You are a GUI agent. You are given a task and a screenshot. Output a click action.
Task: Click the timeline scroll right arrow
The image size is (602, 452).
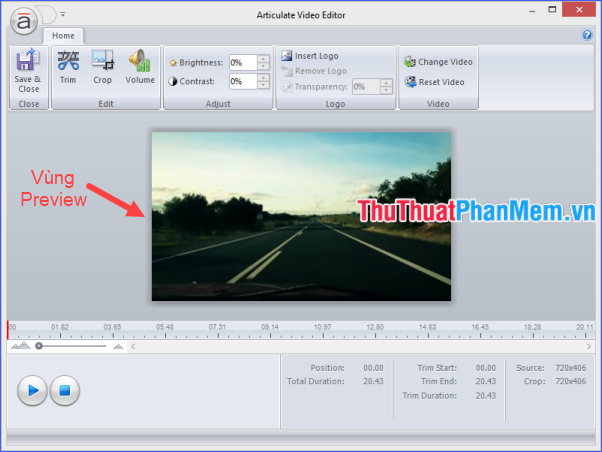589,346
